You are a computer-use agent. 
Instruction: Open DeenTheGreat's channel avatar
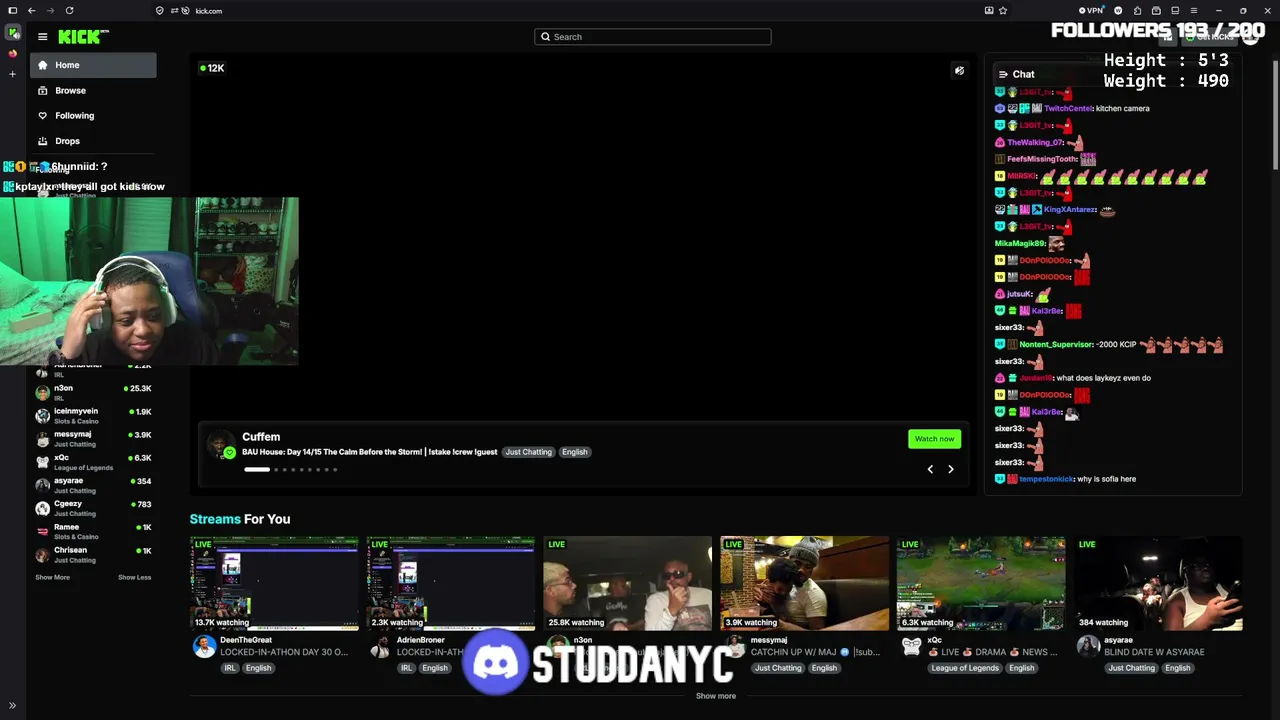click(x=204, y=646)
